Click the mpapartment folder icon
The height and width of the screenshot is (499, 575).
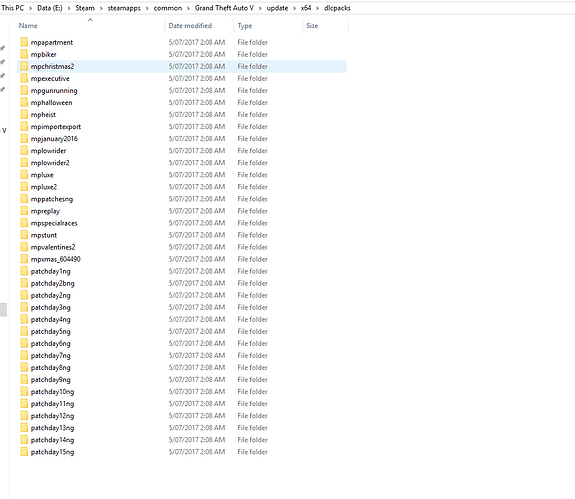click(24, 42)
